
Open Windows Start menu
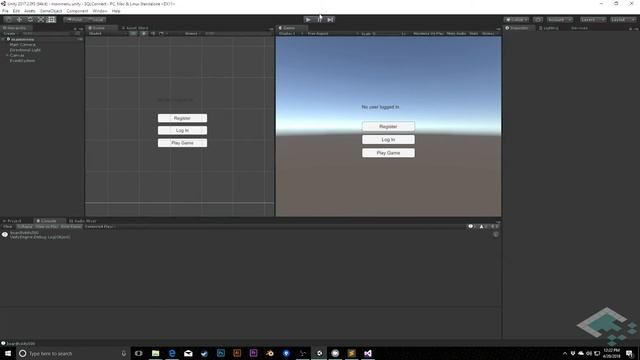coord(8,353)
